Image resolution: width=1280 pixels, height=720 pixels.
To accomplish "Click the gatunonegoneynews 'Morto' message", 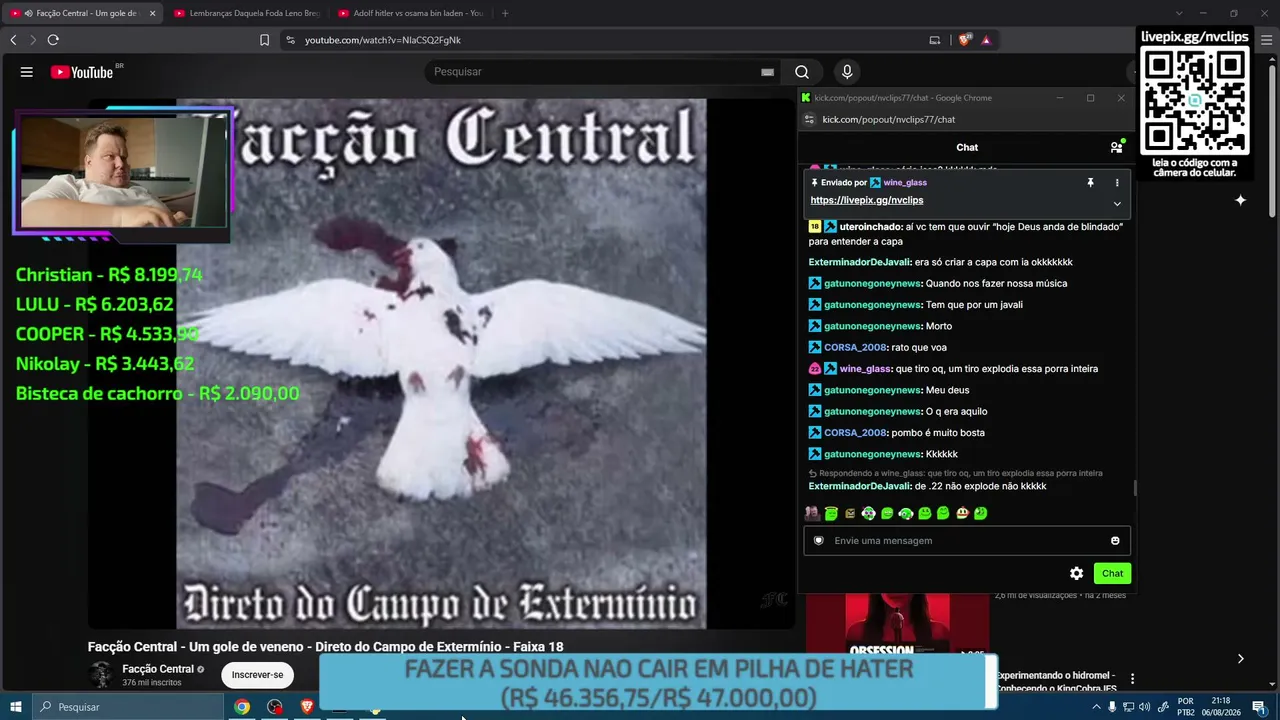I will coord(880,326).
